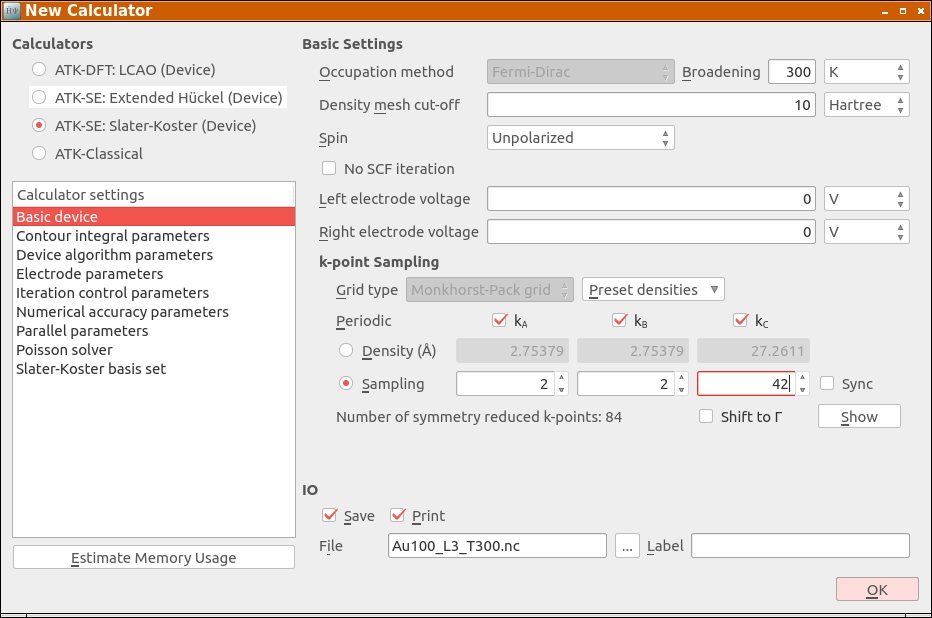Toggle Print checkbox in IO
This screenshot has width=932, height=618.
[398, 515]
